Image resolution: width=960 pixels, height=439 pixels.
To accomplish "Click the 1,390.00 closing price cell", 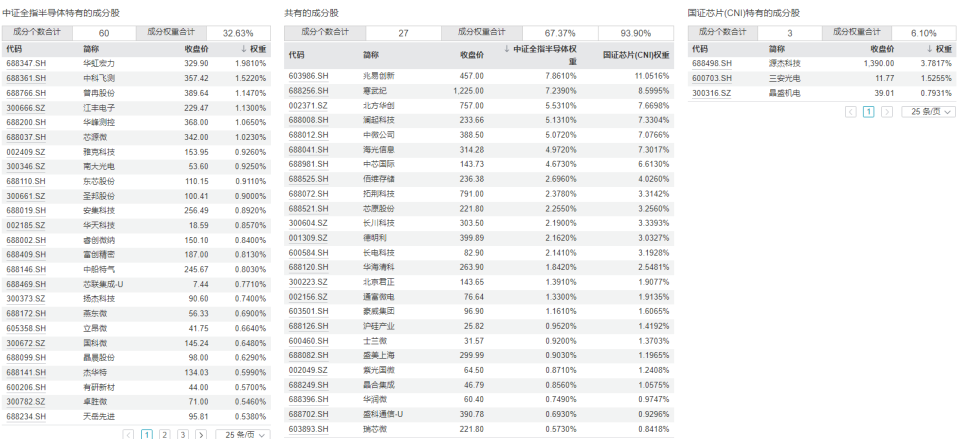I will click(x=879, y=63).
